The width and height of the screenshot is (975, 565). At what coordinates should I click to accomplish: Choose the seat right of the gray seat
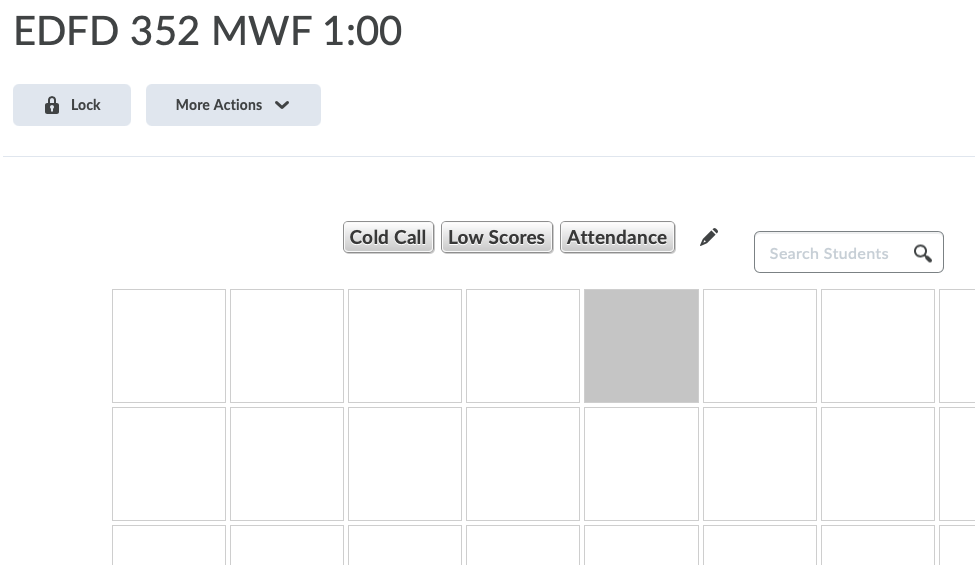tap(759, 346)
